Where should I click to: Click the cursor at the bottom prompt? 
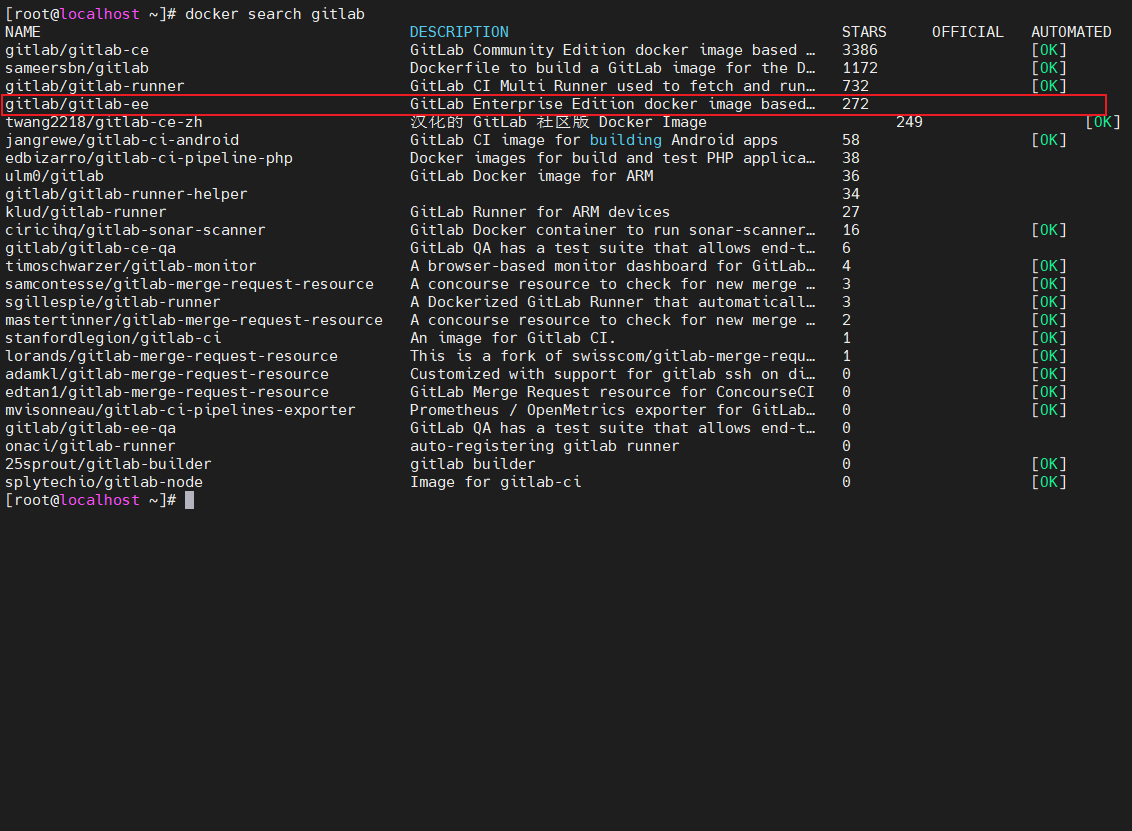189,500
